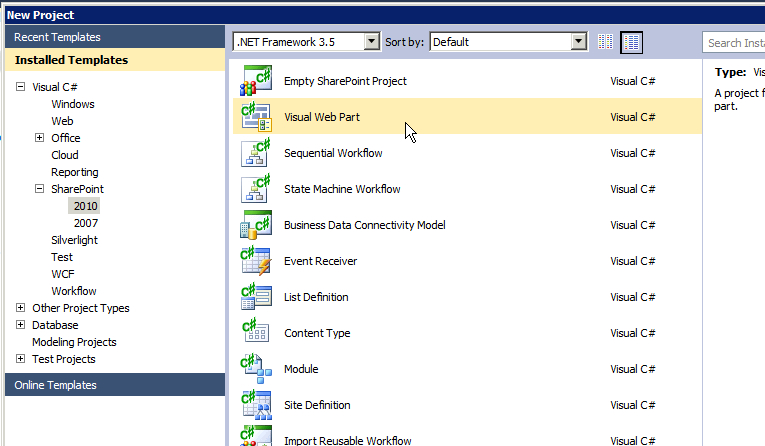This screenshot has height=446, width=765.
Task: Click 'Business Data Connectivity Model' name text
Action: coord(364,225)
